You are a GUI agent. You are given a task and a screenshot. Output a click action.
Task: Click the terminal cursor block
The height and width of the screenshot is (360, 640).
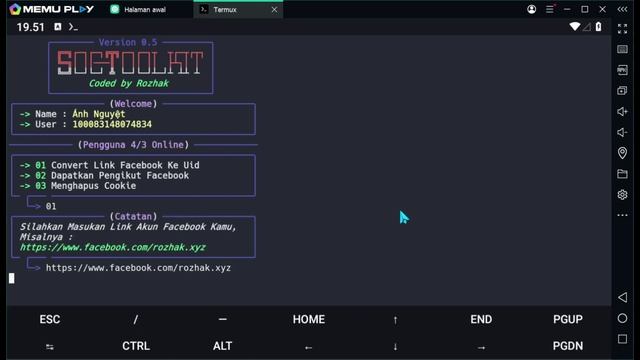click(x=11, y=278)
